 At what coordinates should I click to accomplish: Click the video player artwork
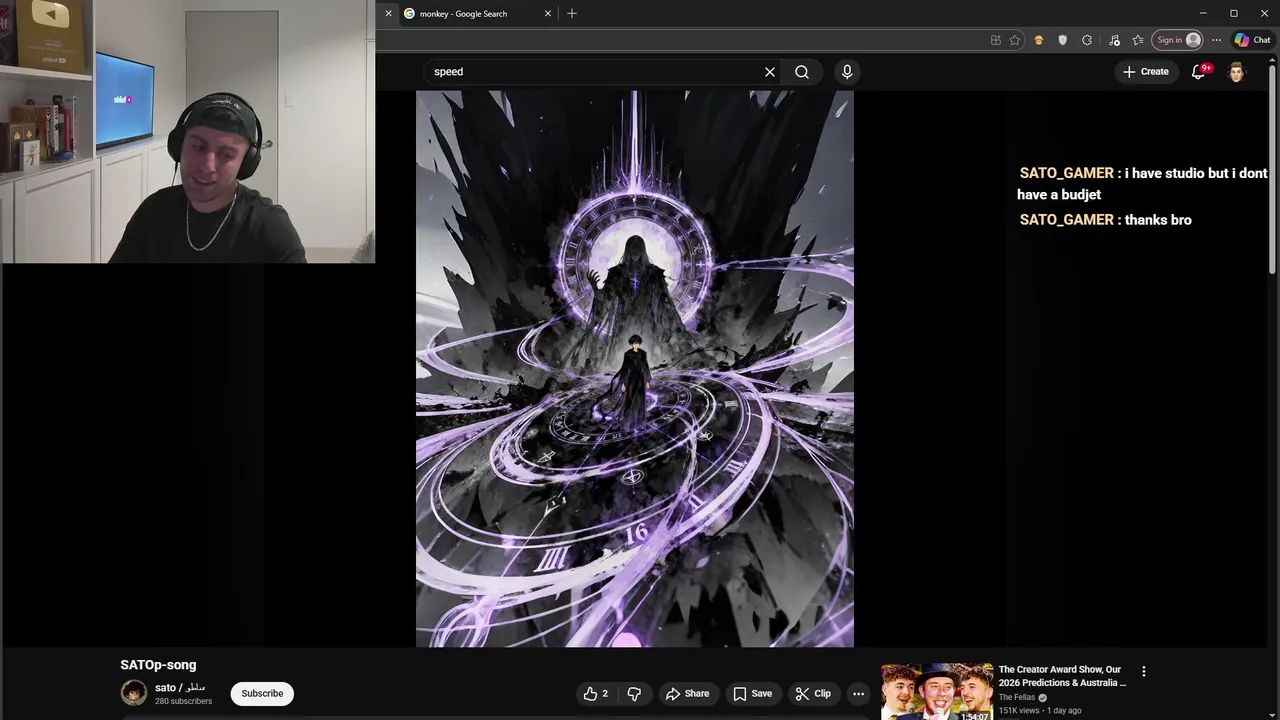(x=635, y=369)
